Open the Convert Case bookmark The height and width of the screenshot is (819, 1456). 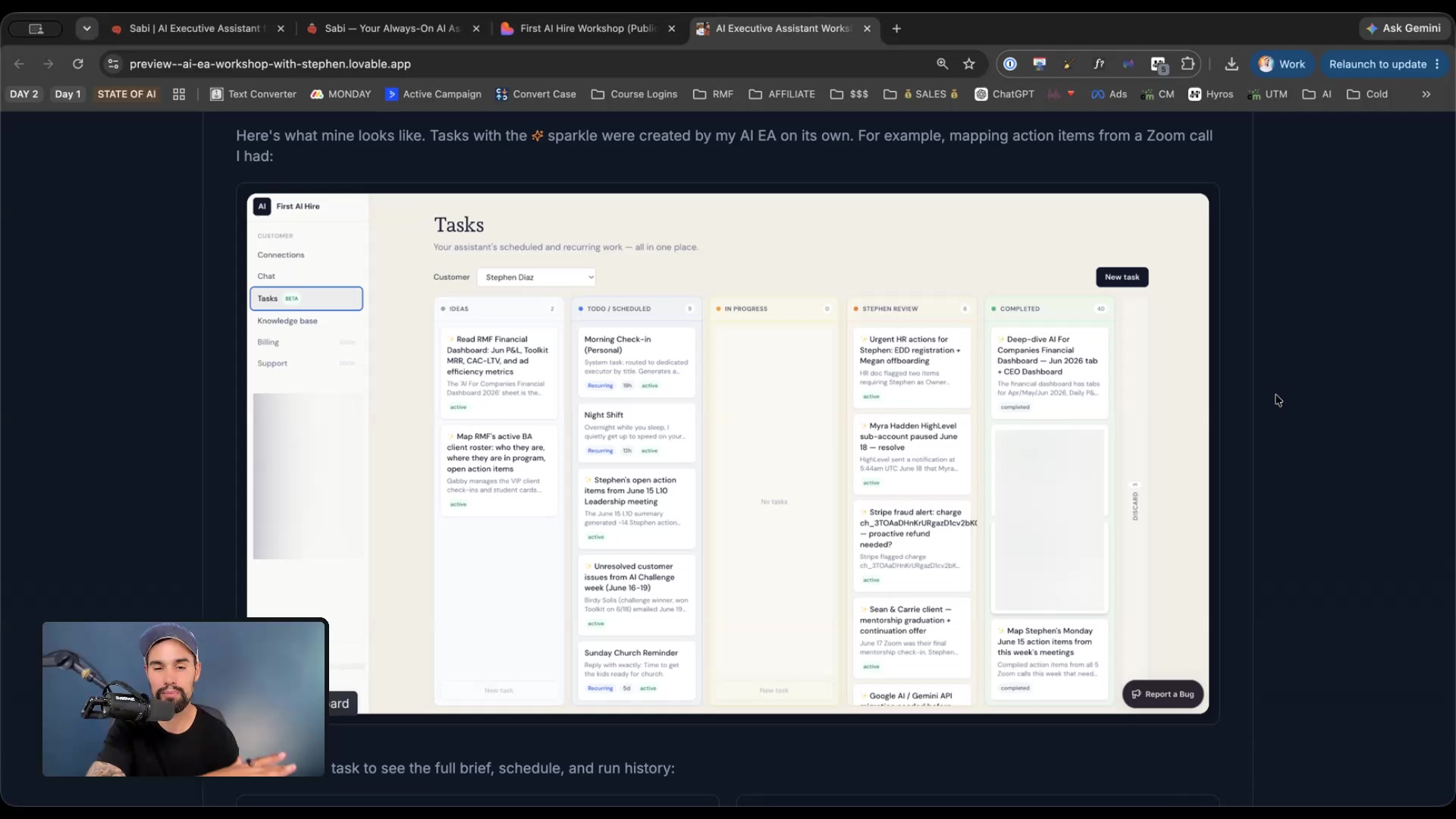[536, 94]
